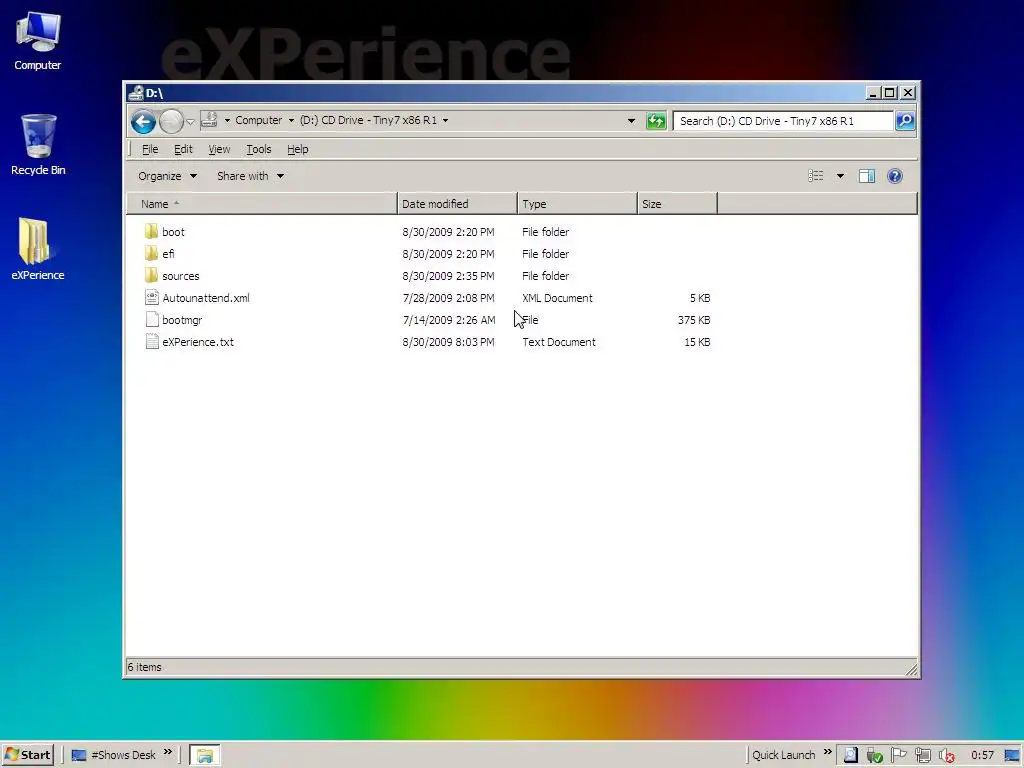Go back with the Back arrow button
This screenshot has height=768, width=1024.
coord(143,121)
